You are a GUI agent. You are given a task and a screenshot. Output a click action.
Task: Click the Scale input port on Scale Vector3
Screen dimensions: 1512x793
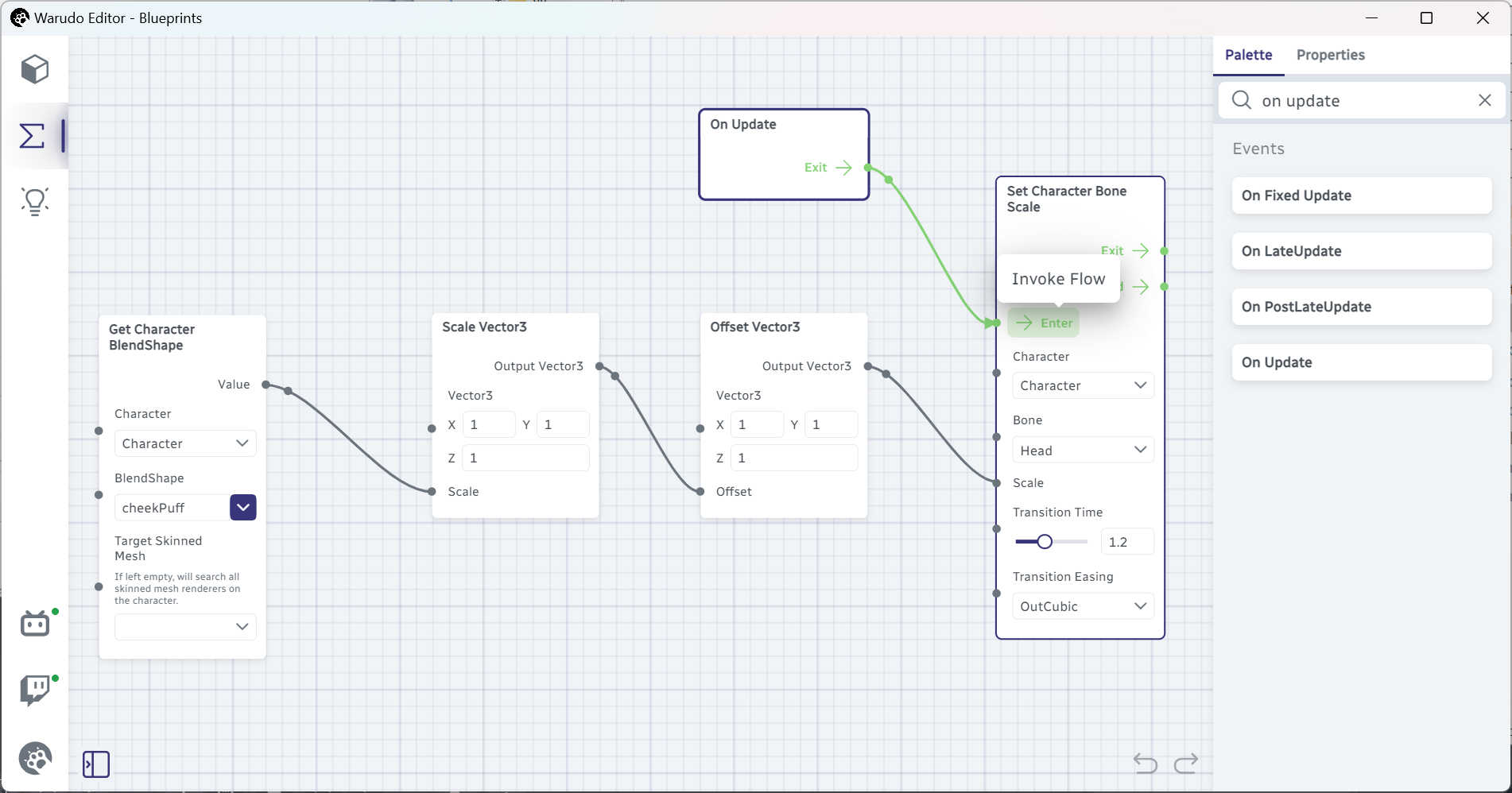click(x=432, y=492)
